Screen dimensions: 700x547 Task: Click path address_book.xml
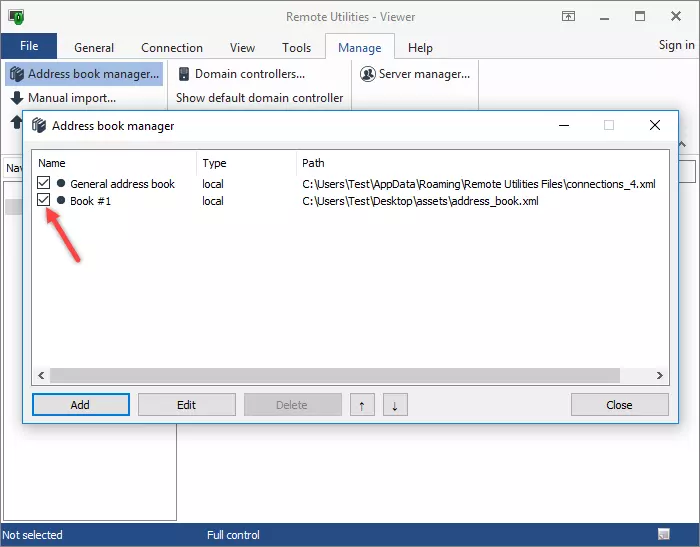click(x=421, y=201)
